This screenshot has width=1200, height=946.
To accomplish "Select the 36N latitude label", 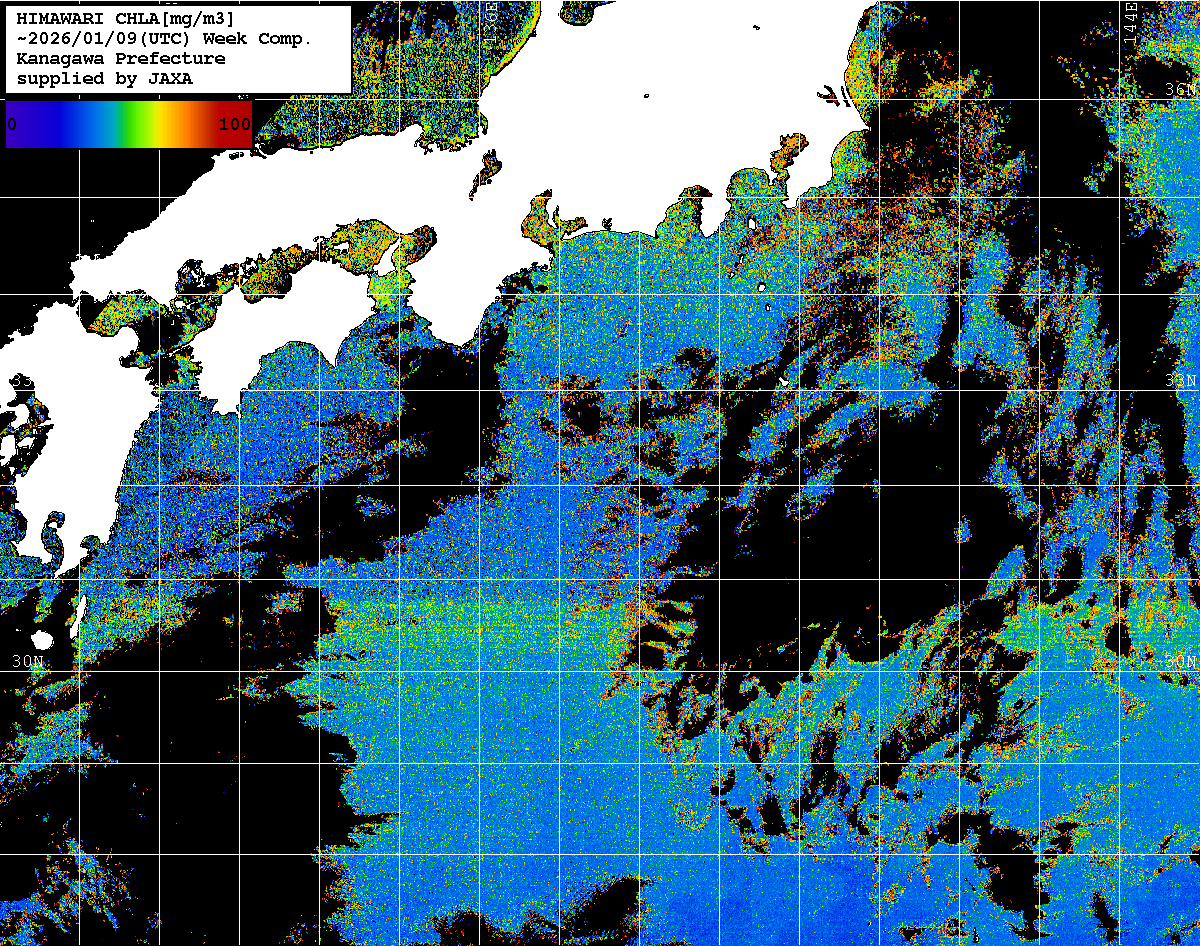I will 1181,90.
